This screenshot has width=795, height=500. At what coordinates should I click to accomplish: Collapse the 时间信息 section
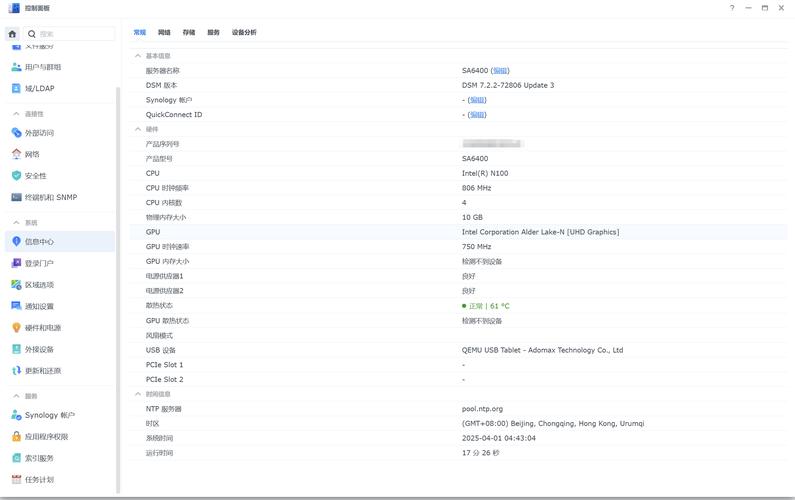tap(138, 394)
